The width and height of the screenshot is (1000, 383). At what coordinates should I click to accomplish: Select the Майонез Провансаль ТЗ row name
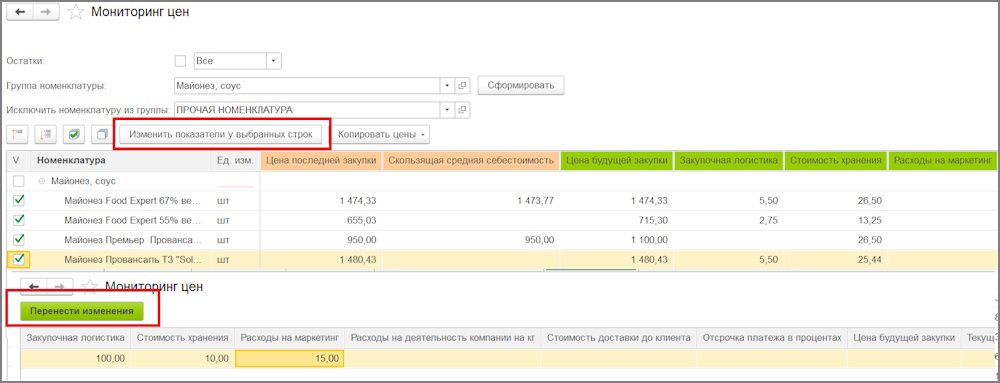point(133,259)
